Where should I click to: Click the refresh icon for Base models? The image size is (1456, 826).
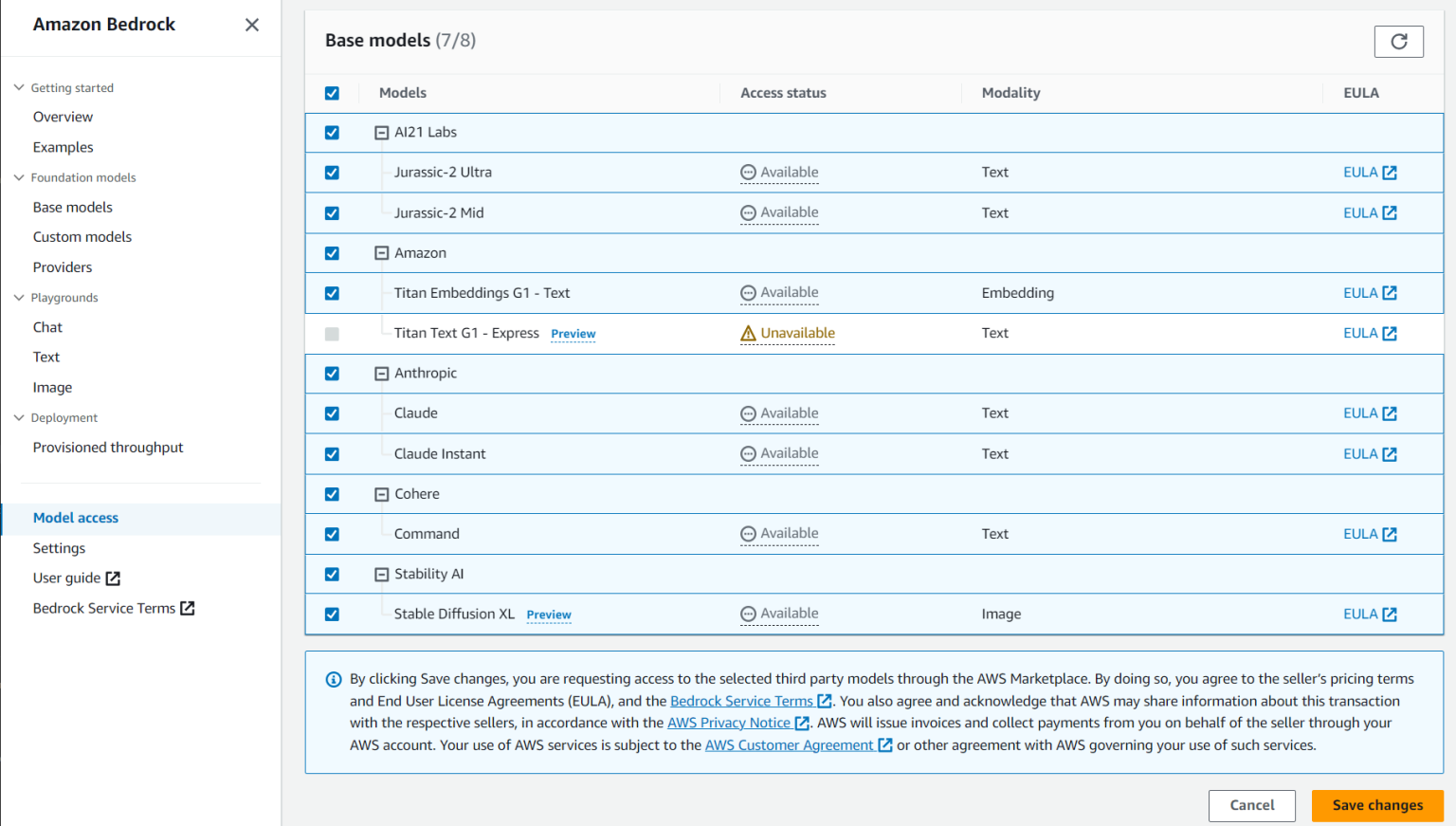pos(1398,41)
